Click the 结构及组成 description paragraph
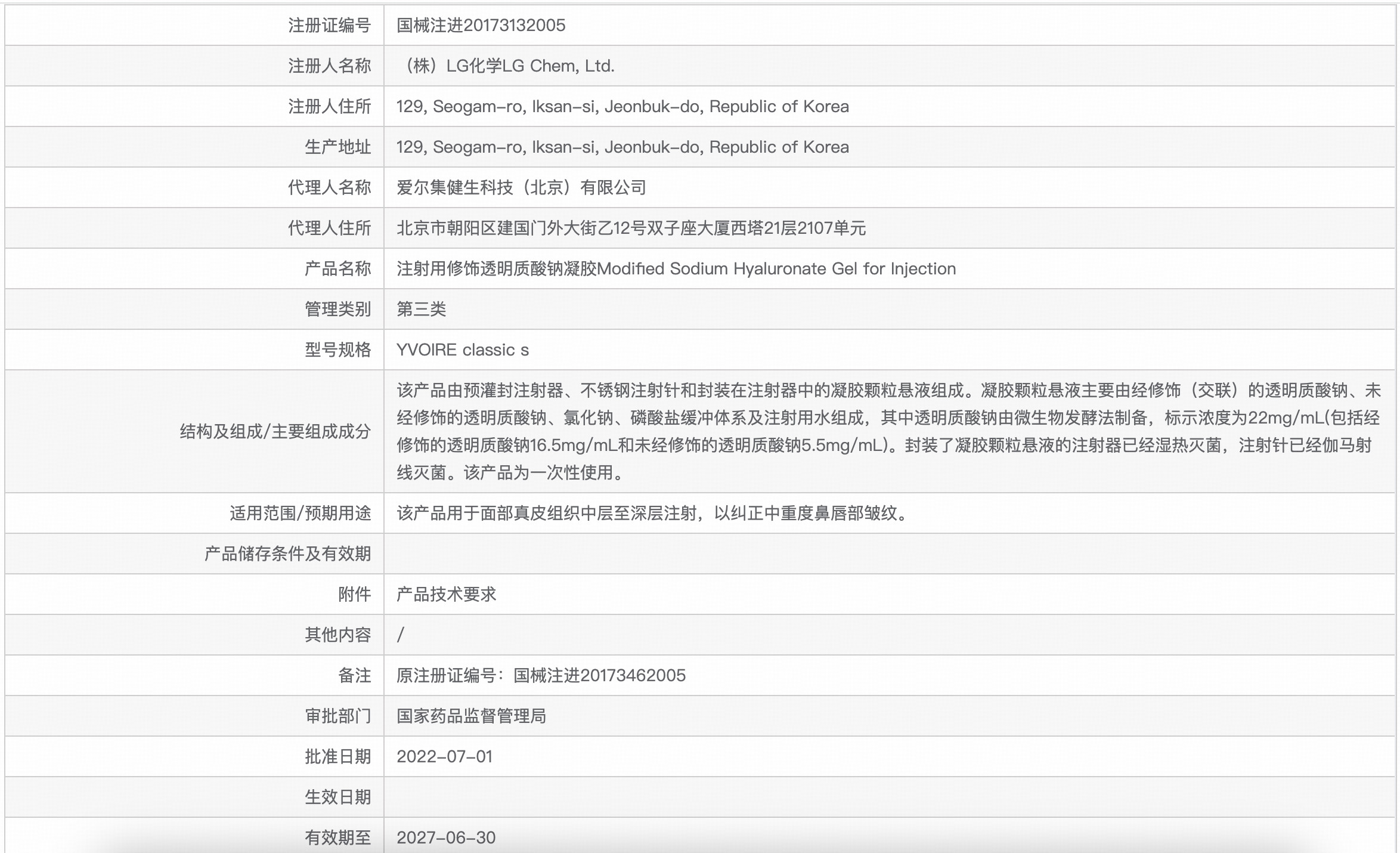1400x853 pixels. point(887,431)
